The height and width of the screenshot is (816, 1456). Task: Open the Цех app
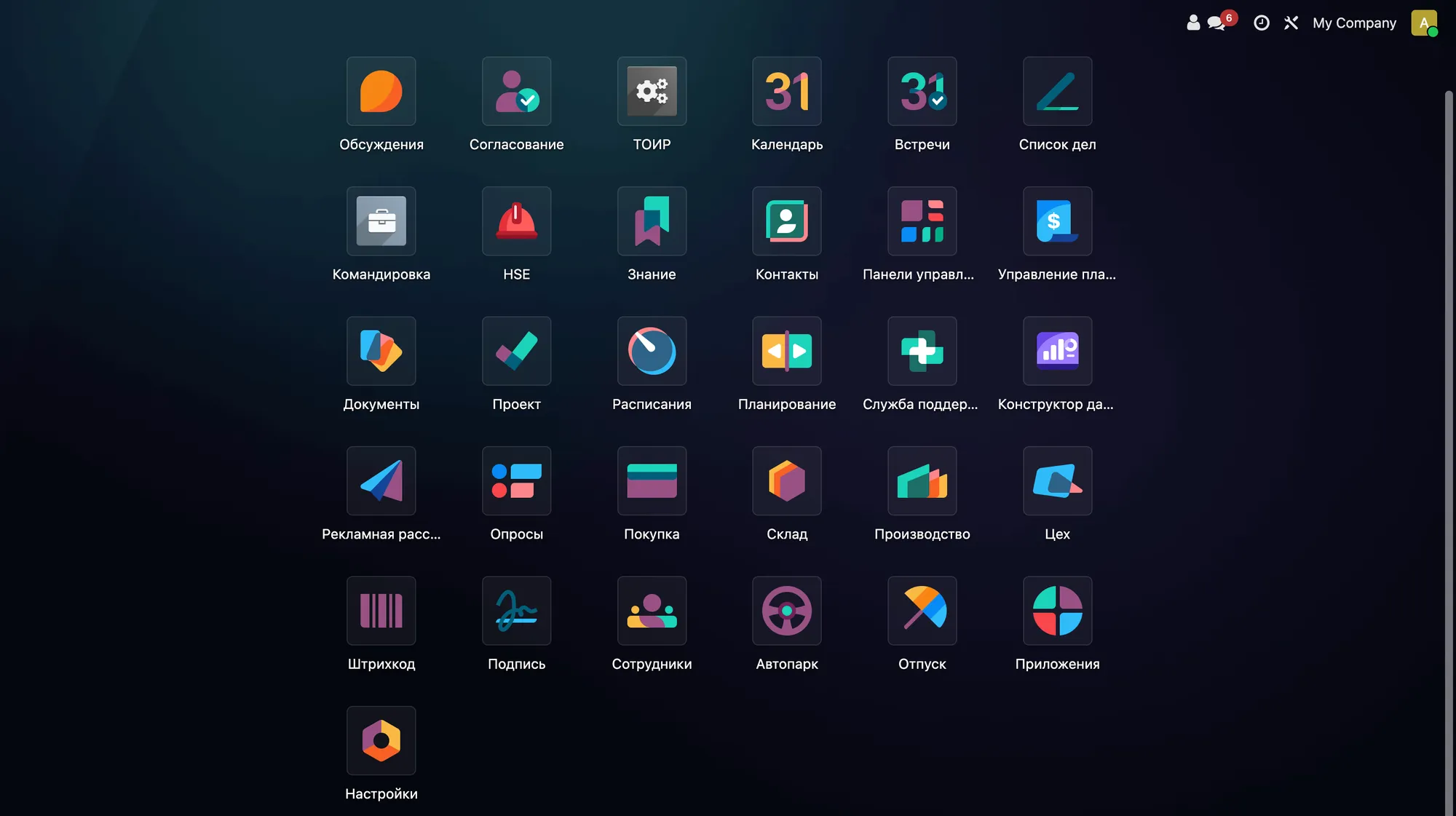pos(1058,481)
